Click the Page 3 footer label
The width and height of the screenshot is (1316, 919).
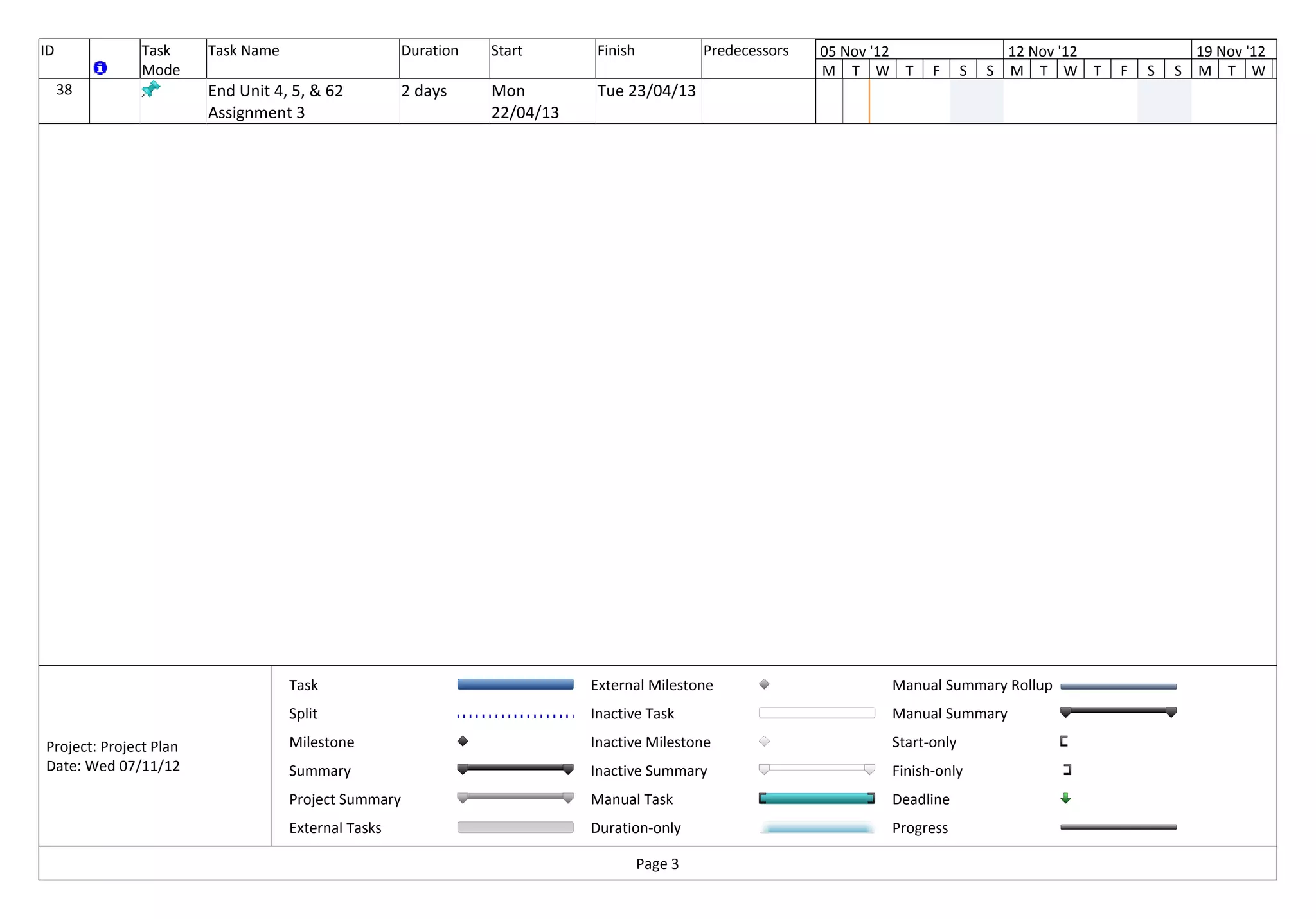[657, 863]
